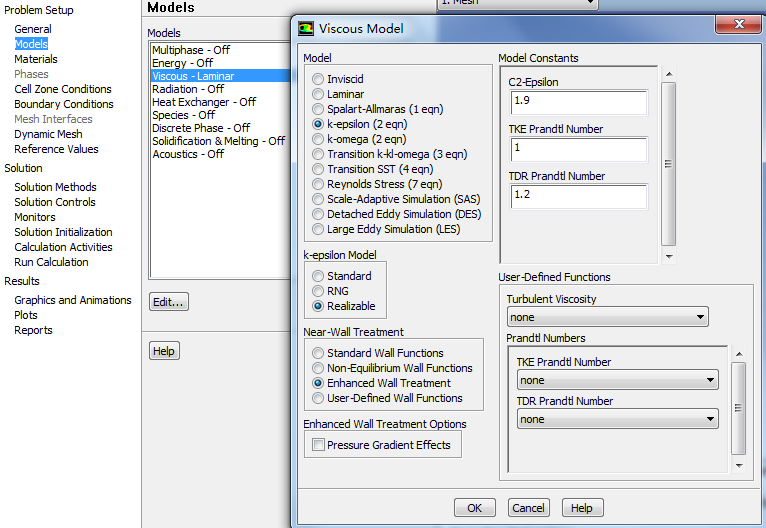
Task: Click Help button in Models panel
Action: pyautogui.click(x=164, y=351)
